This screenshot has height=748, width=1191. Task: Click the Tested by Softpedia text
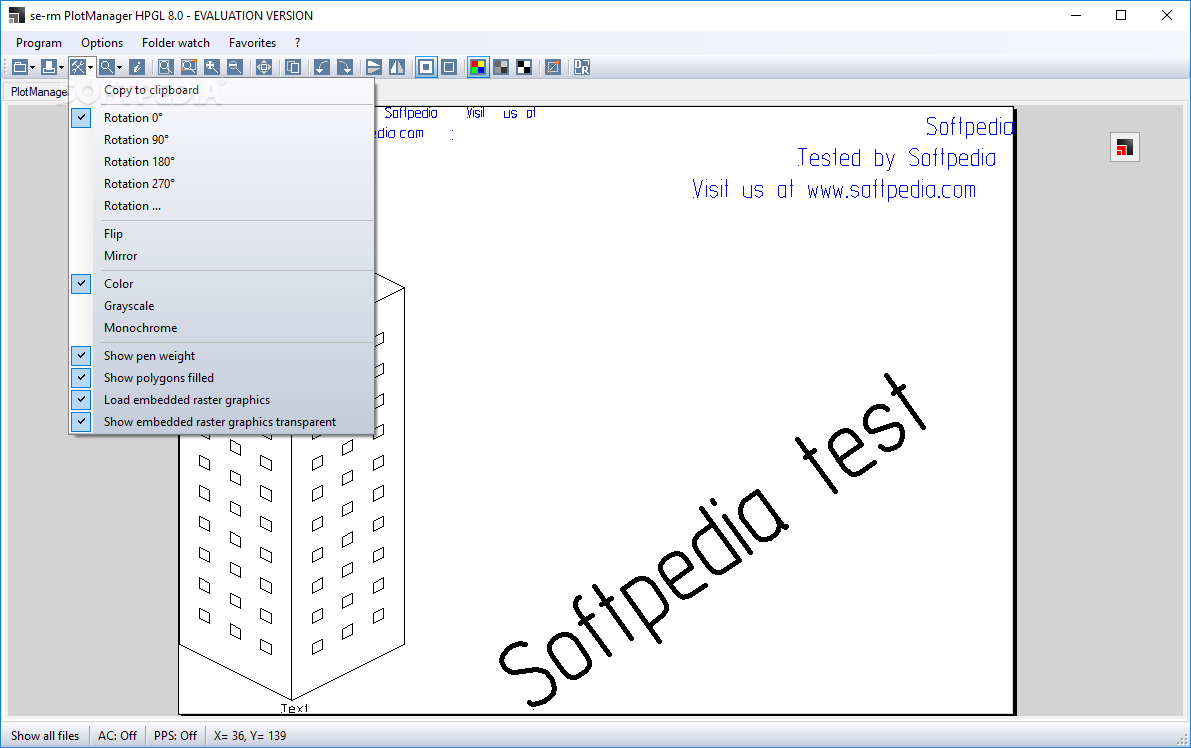[896, 158]
